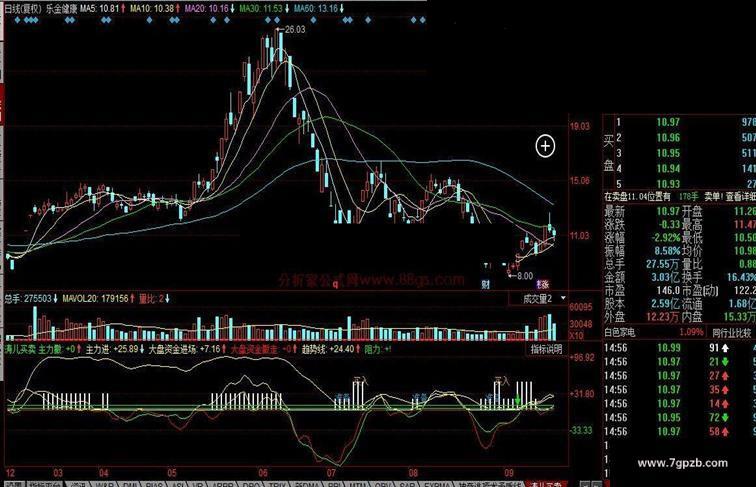Click the 10.99 trade row at 14:56
Image resolution: width=756 pixels, height=487 pixels.
(x=679, y=348)
